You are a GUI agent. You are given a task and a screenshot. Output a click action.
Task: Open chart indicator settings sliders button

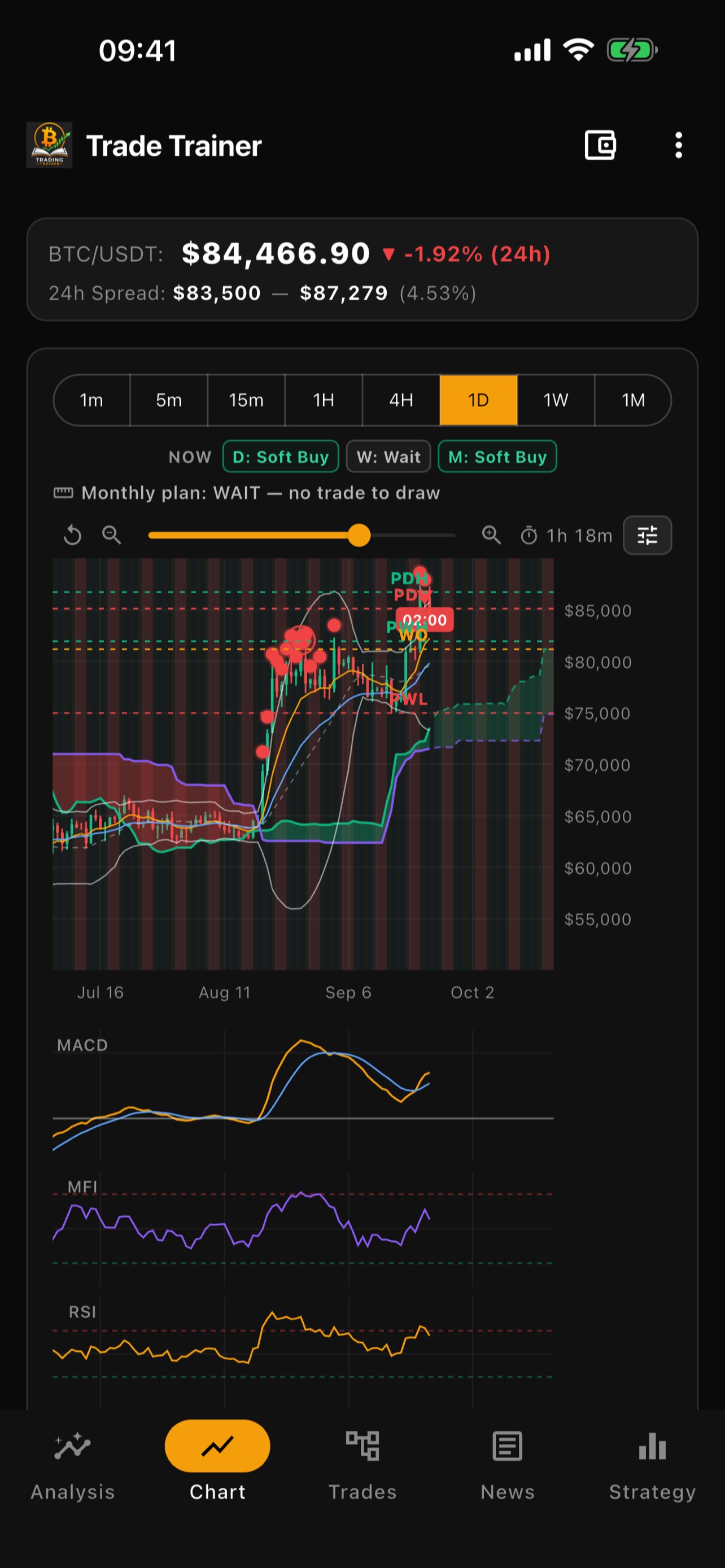[x=647, y=535]
